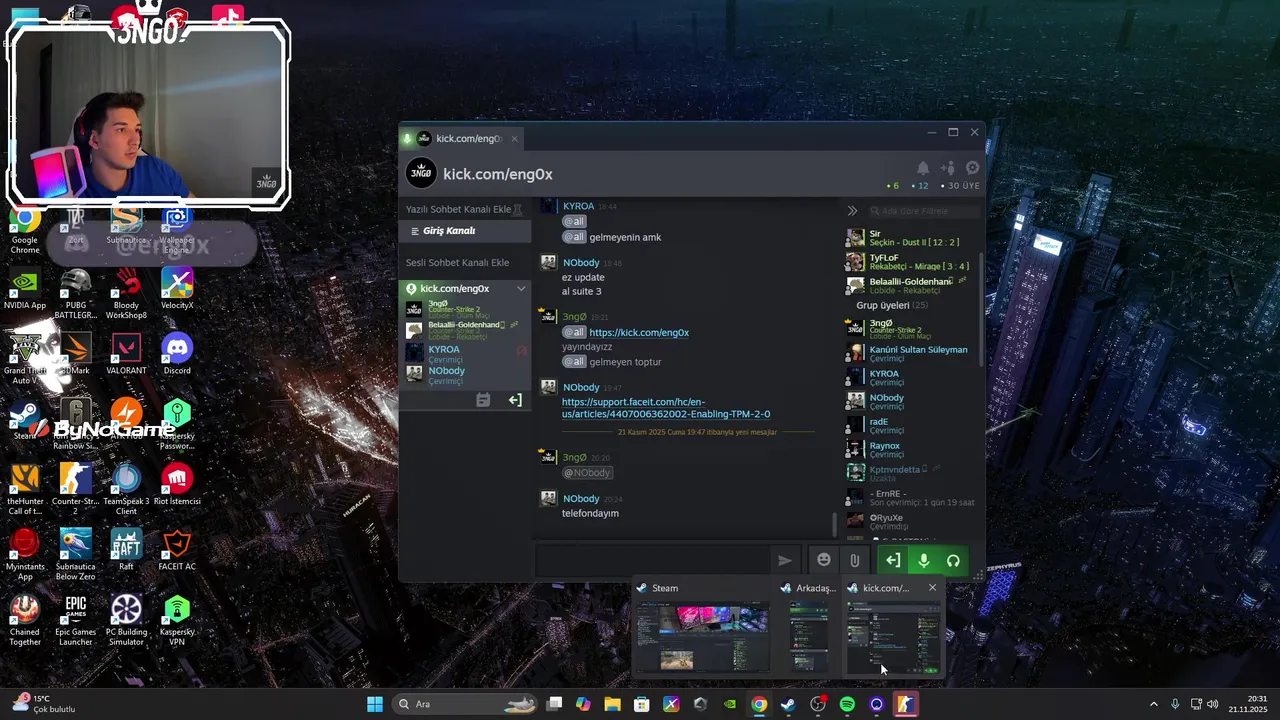Screen dimensions: 1280x720
Task: Open Chrome from the taskbar
Action: (759, 704)
